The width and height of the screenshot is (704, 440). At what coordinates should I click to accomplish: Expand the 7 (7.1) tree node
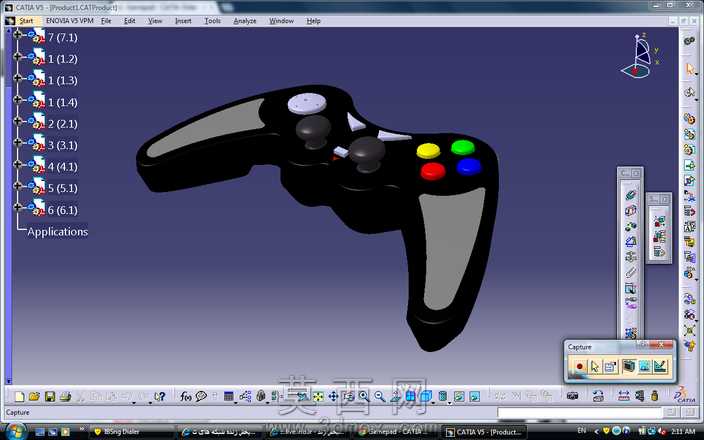(18, 34)
